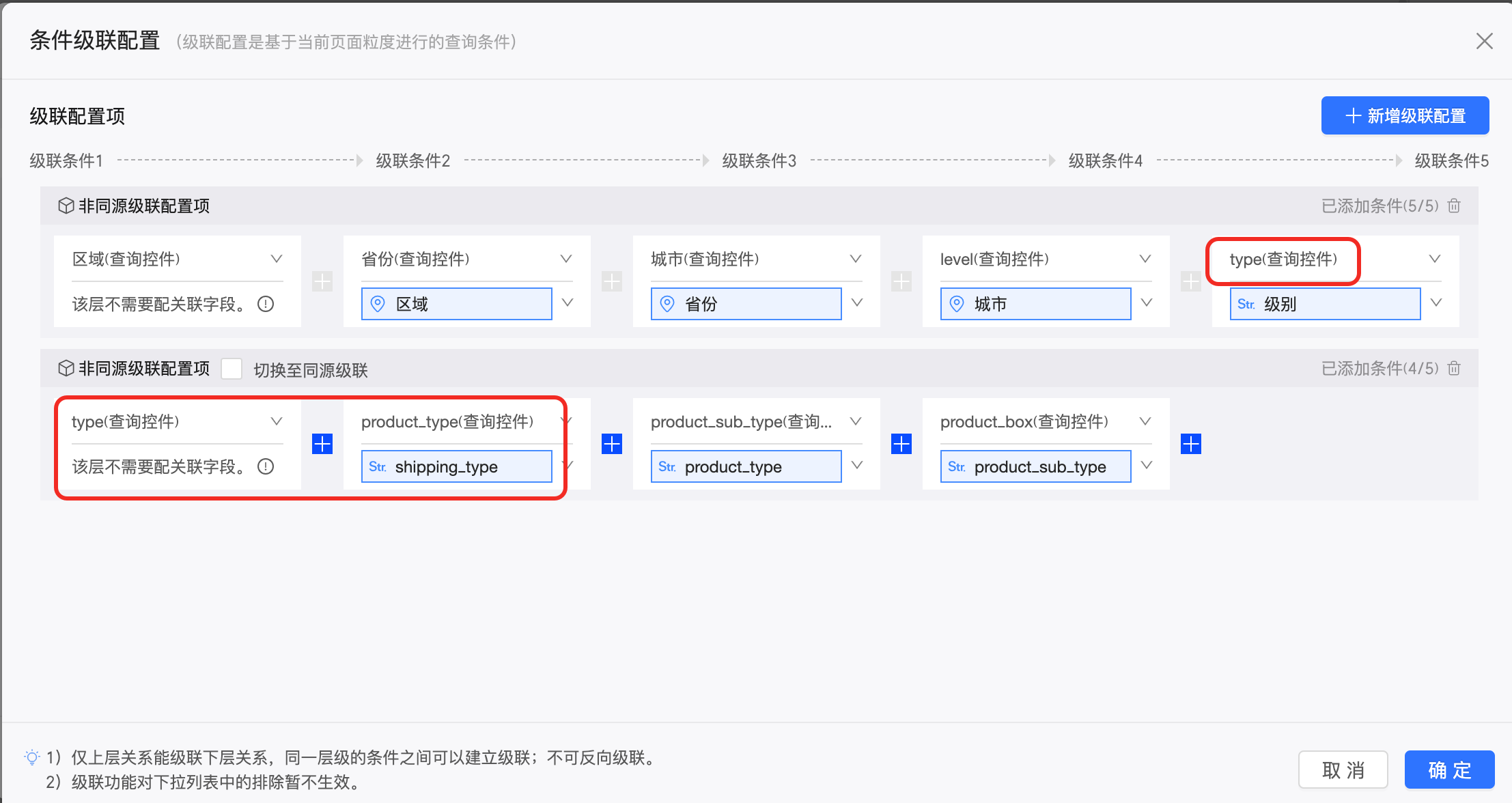Delete the second cascade group via trash icon

1454,368
